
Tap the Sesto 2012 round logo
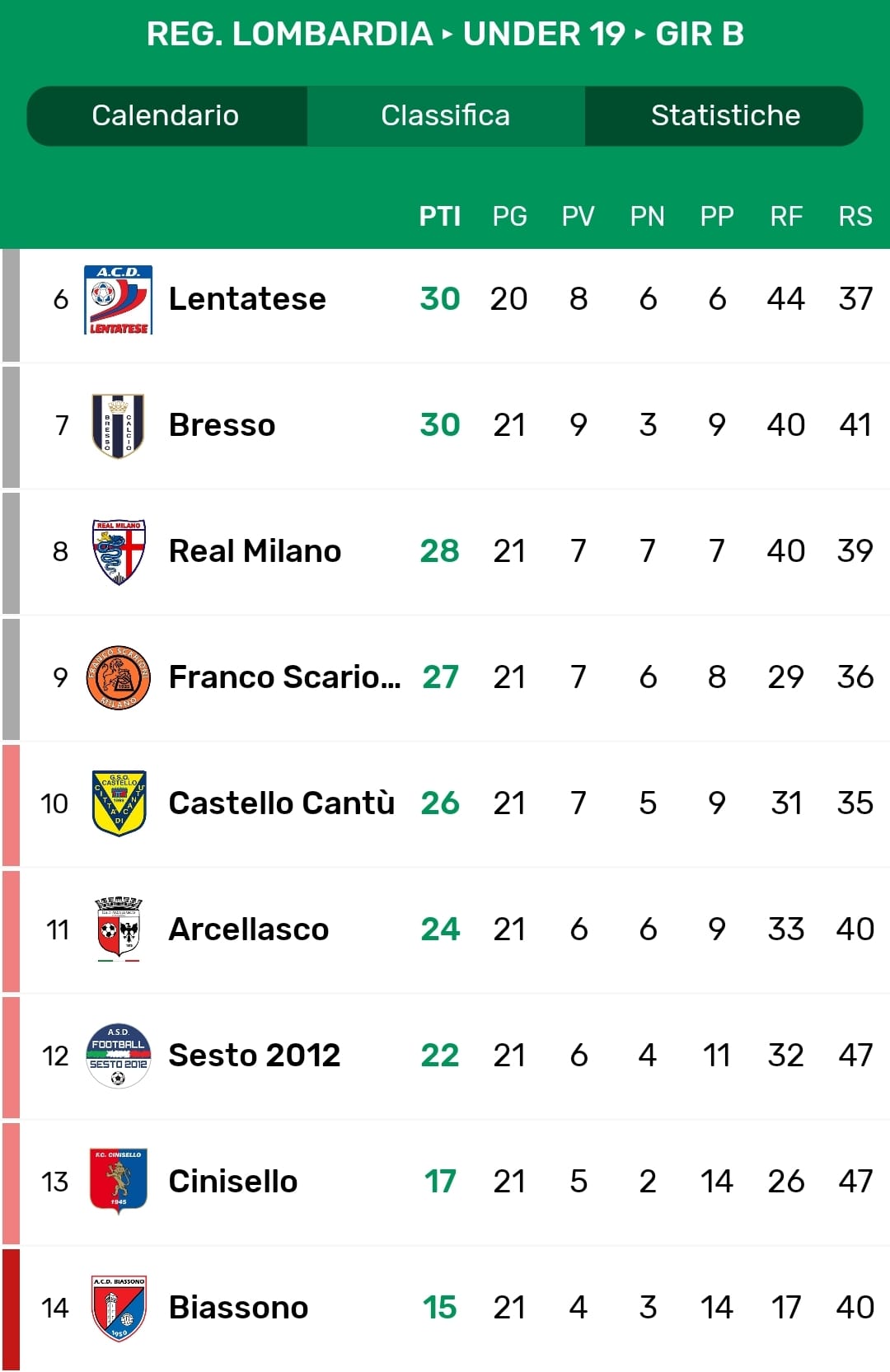click(119, 1056)
